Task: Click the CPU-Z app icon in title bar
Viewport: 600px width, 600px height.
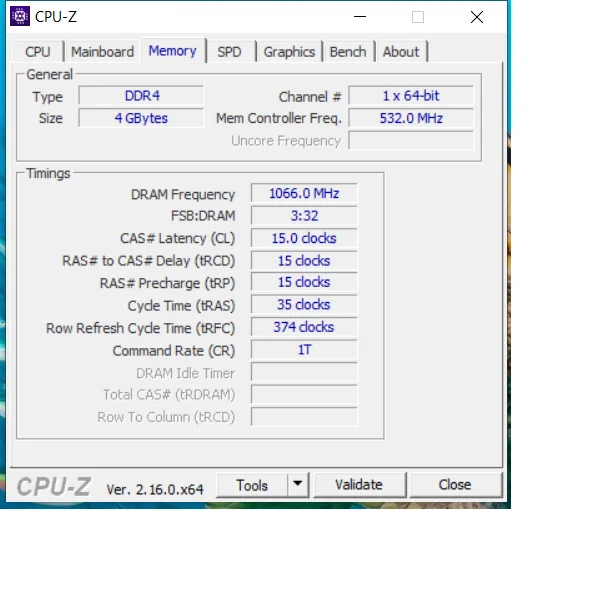Action: pyautogui.click(x=20, y=16)
